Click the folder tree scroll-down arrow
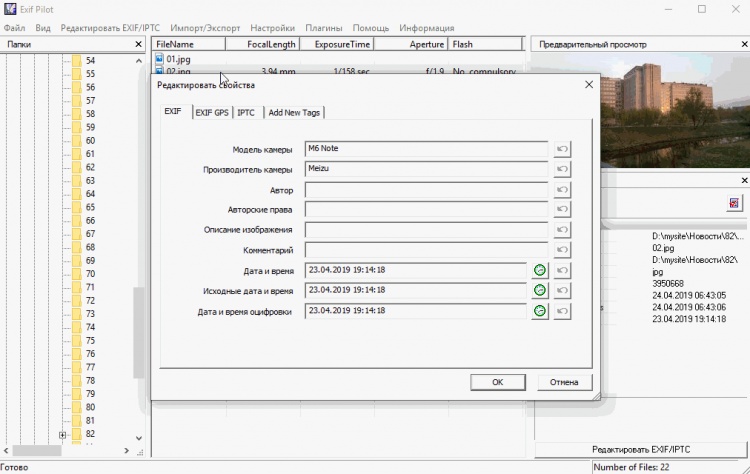The height and width of the screenshot is (474, 750). click(139, 438)
